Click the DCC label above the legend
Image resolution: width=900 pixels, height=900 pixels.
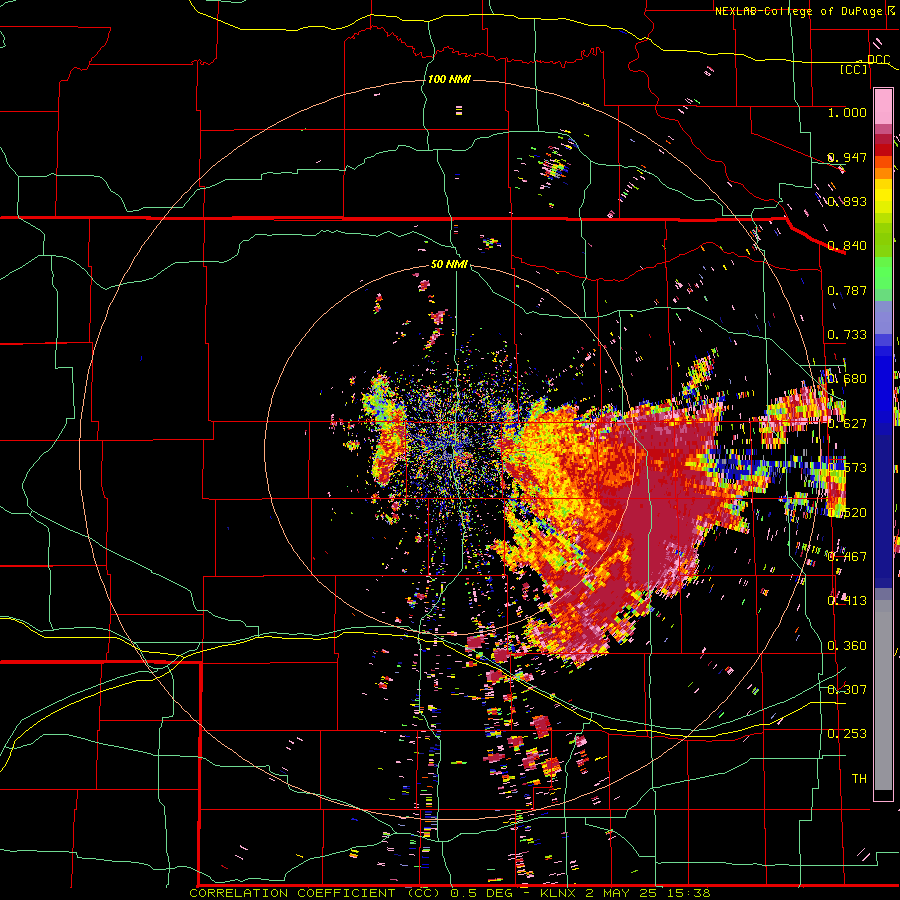(x=878, y=59)
